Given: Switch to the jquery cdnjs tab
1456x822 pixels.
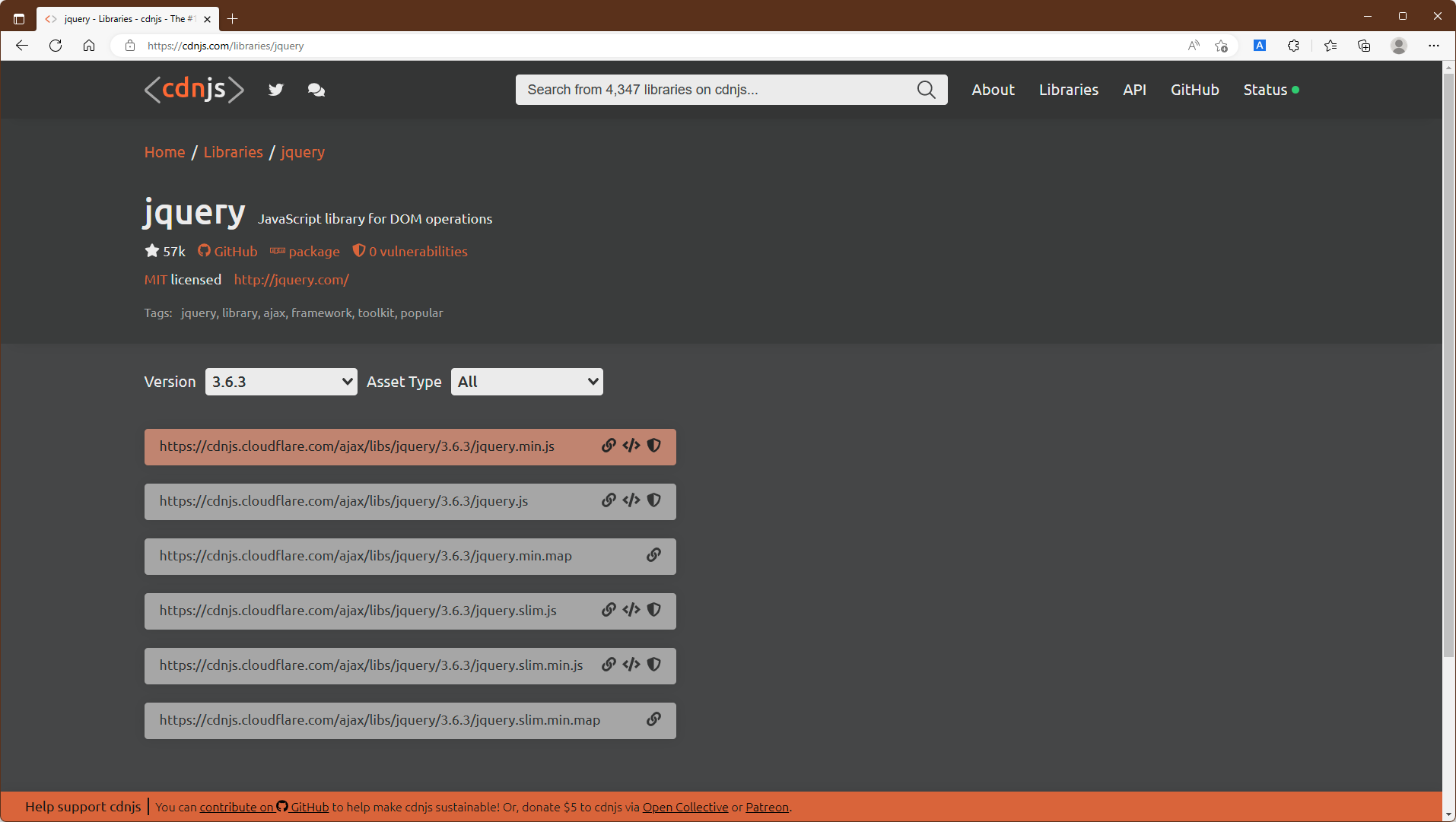Looking at the screenshot, I should (128, 19).
